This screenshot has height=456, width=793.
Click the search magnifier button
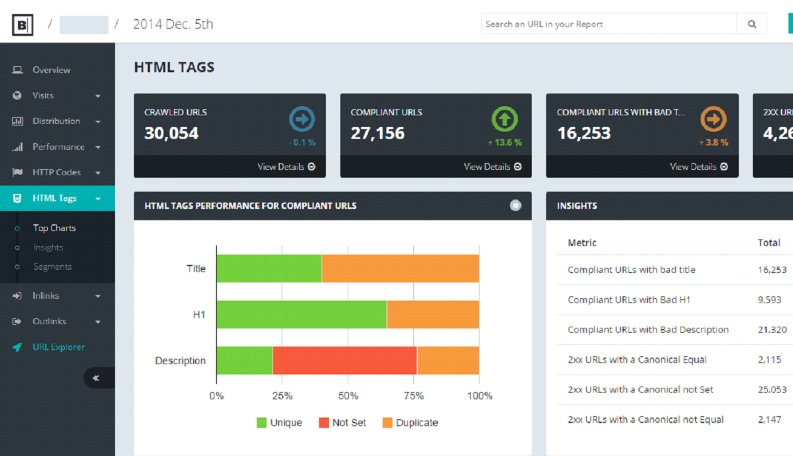pyautogui.click(x=752, y=24)
